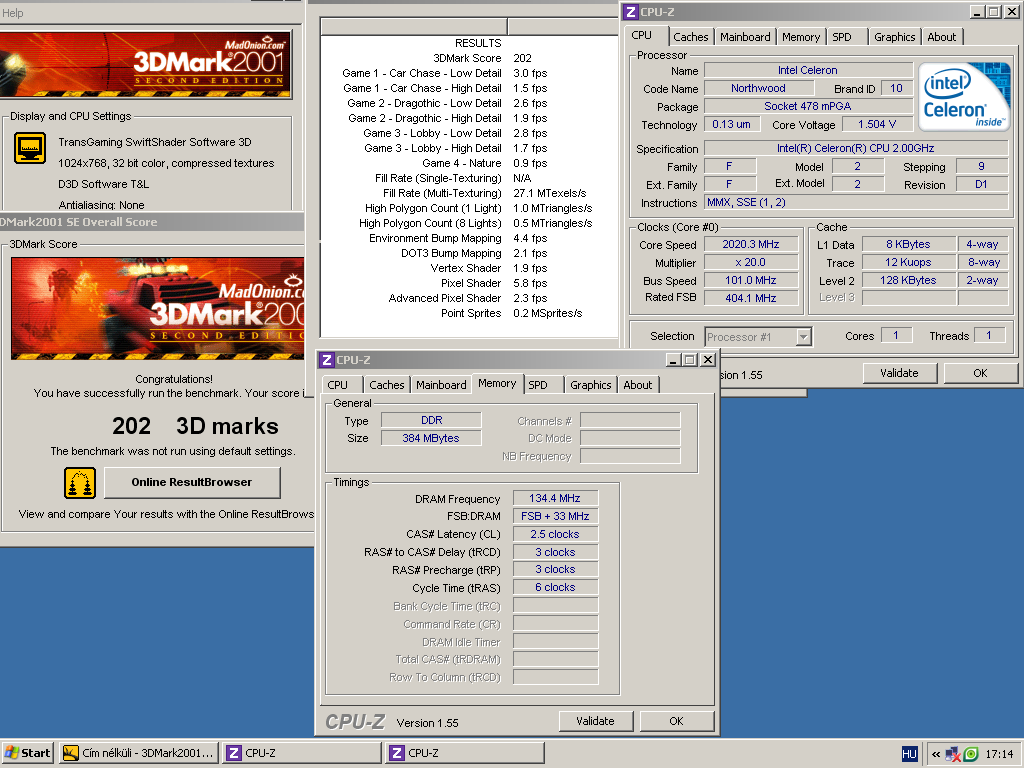Image resolution: width=1024 pixels, height=768 pixels.
Task: Click the 3DMark2001 icon in taskbar button
Action: 71,753
